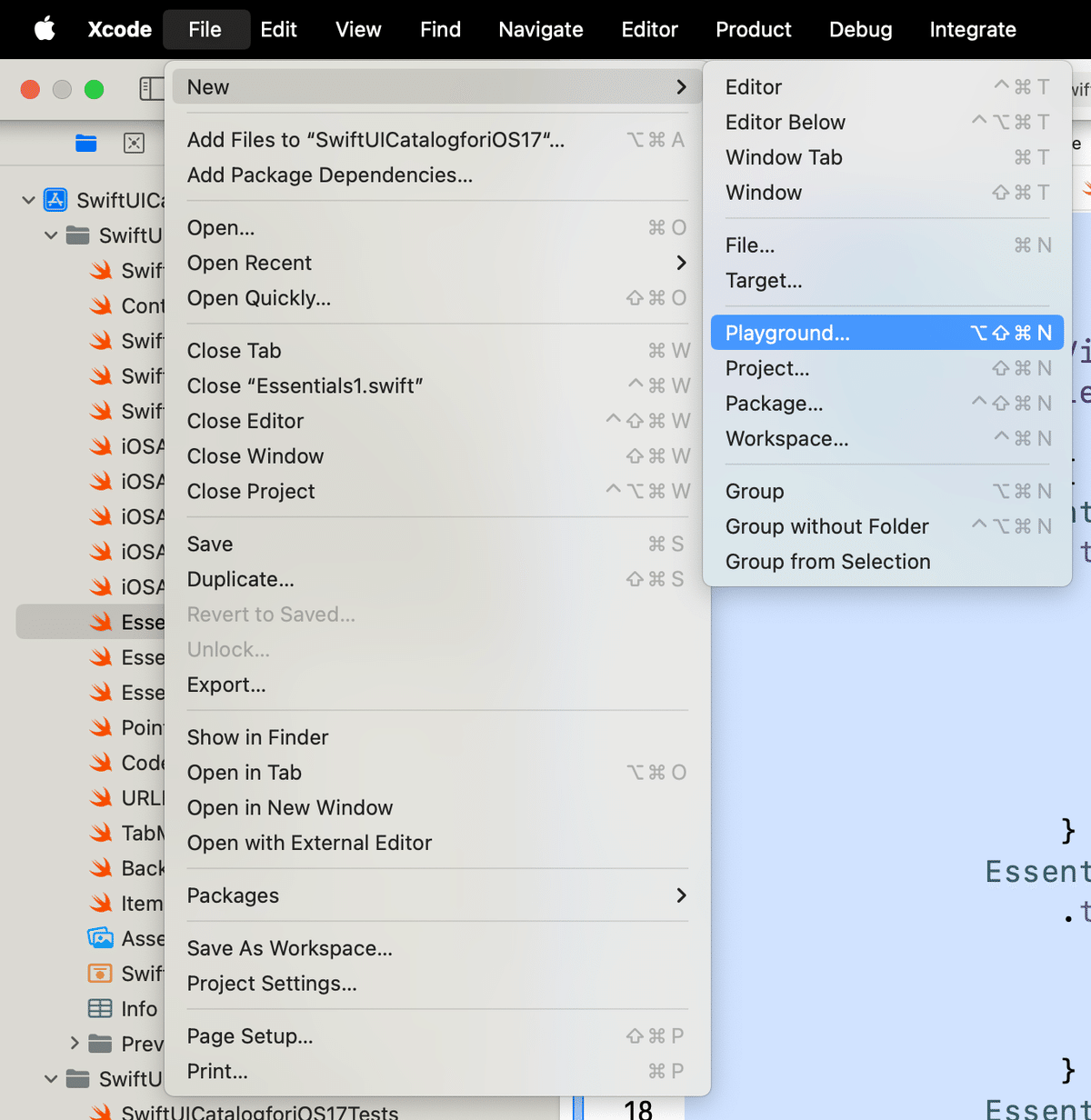Choose Editor Below
1091x1120 pixels.
pos(887,123)
